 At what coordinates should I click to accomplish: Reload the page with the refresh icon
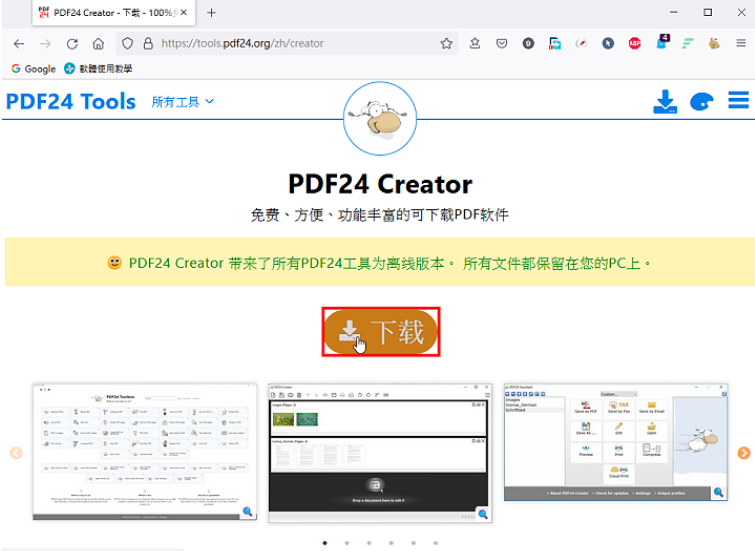pos(72,44)
